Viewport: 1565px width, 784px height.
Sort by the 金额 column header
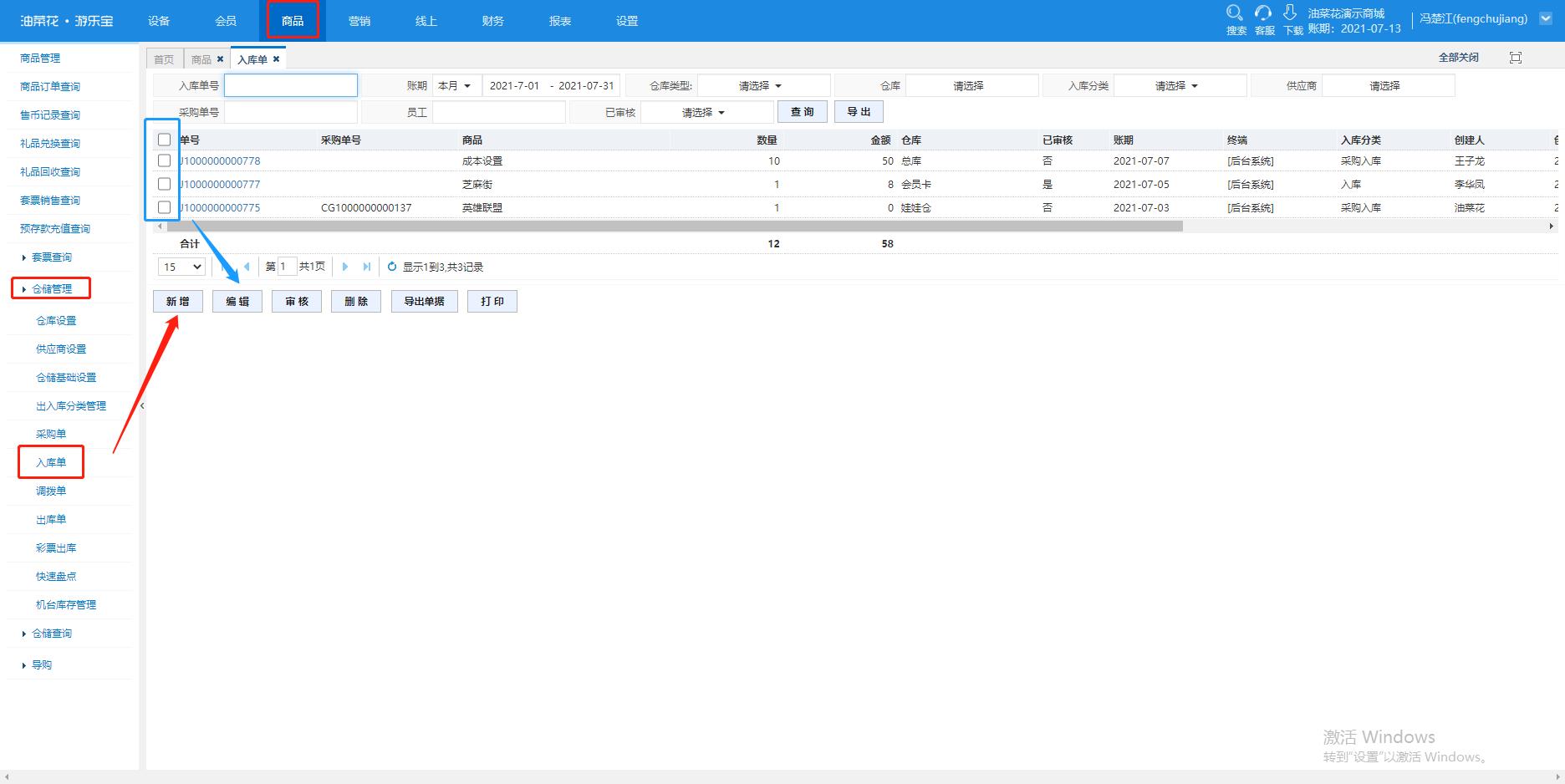tap(881, 140)
